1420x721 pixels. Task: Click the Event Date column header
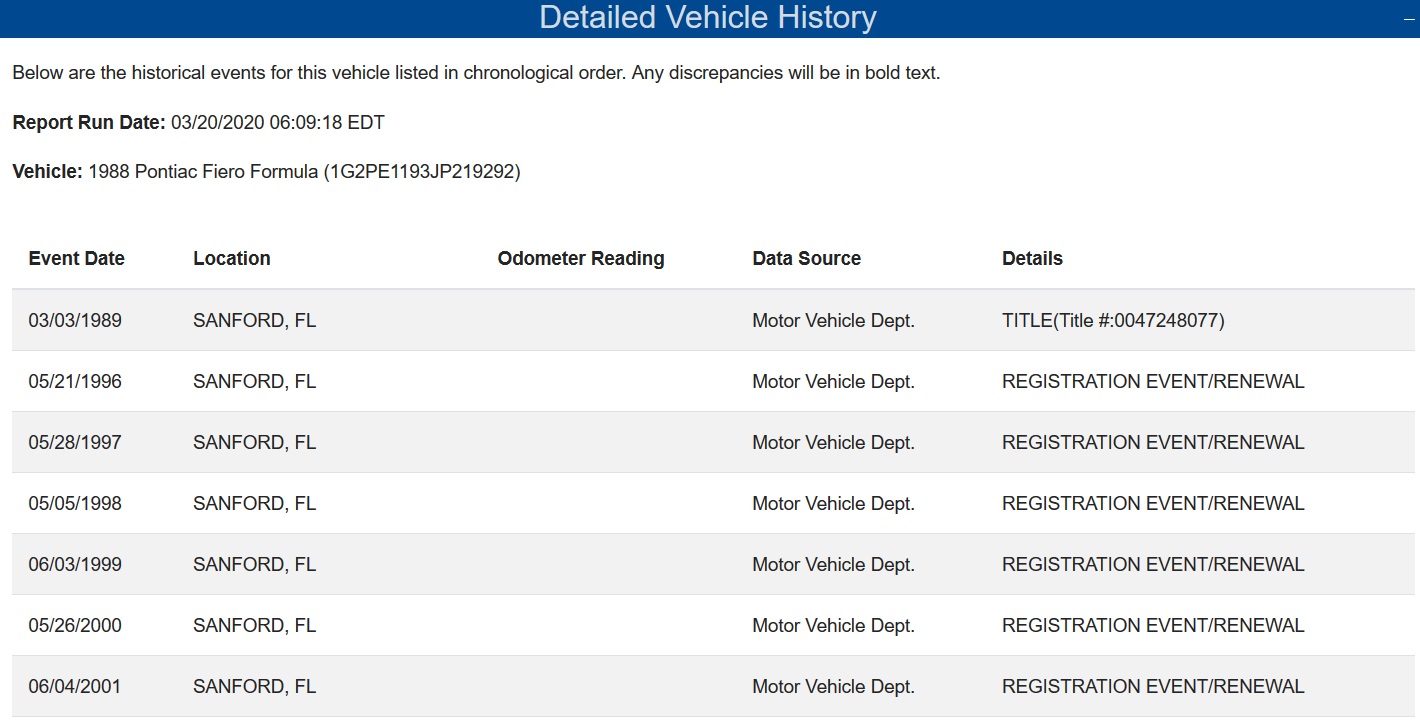click(77, 258)
